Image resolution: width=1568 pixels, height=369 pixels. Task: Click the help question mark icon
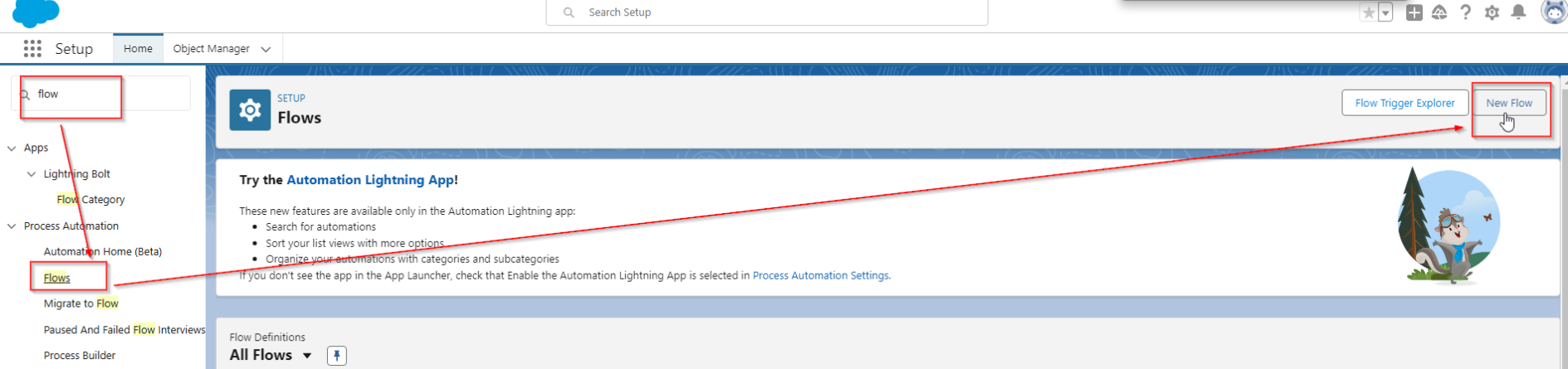pos(1466,12)
